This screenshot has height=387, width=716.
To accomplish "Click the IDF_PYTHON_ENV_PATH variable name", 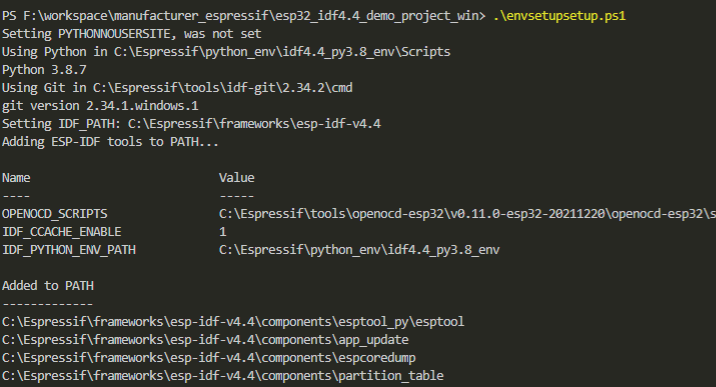I will [69, 250].
